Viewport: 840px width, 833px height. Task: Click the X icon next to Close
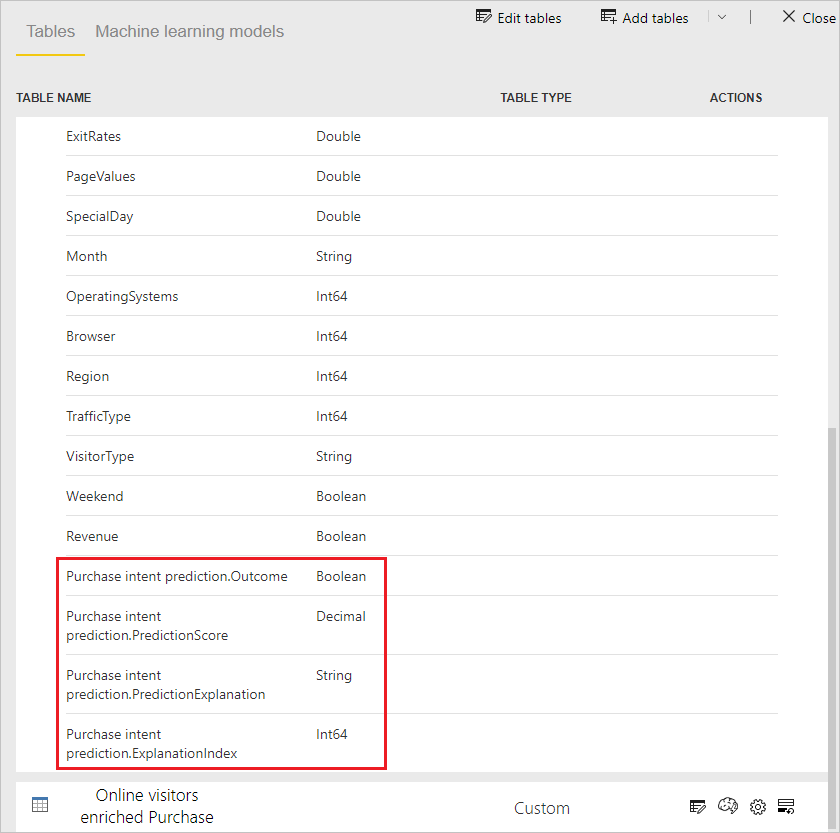coord(789,16)
